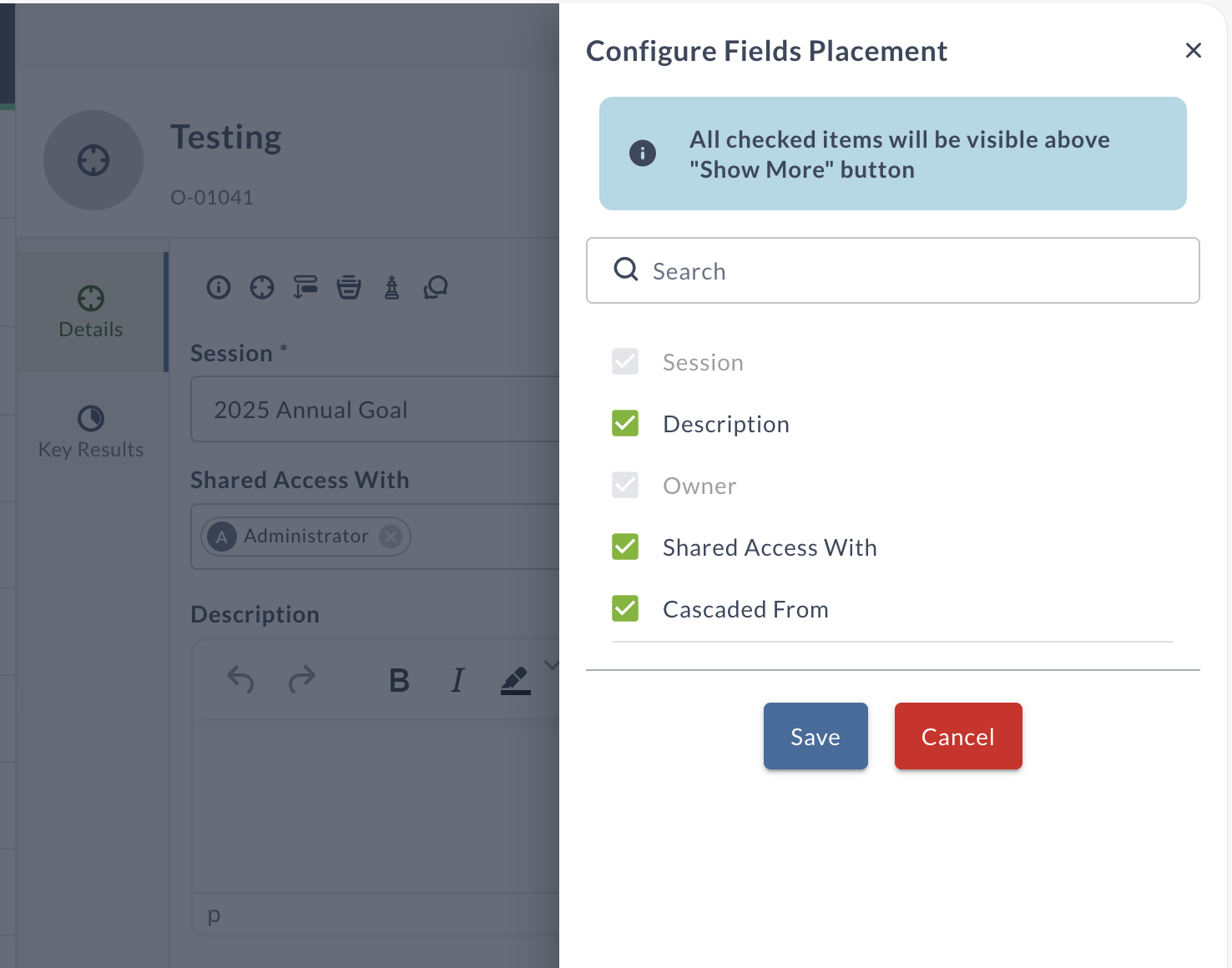Open the cascade alignment icon in the toolbar
Screen dimensions: 1232x968
click(x=305, y=287)
